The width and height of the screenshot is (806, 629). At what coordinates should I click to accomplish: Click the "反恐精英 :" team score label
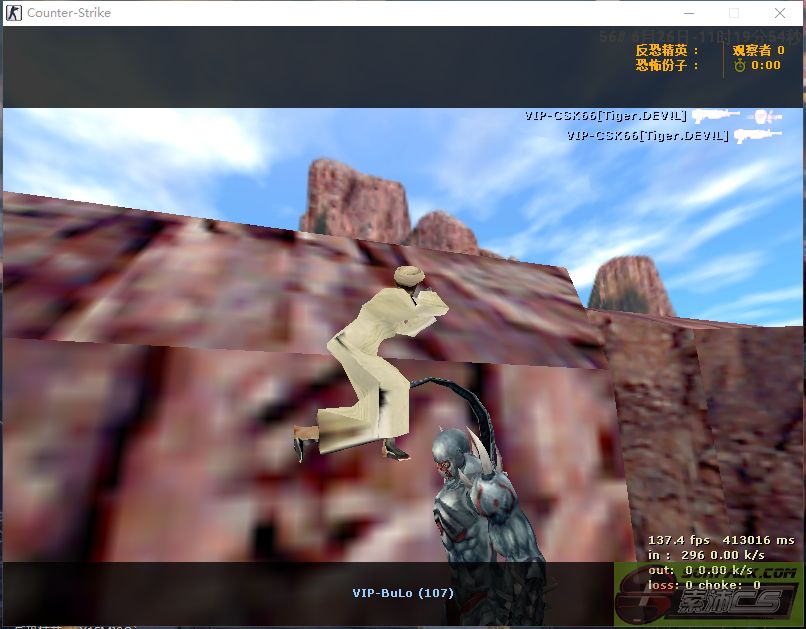click(x=667, y=50)
